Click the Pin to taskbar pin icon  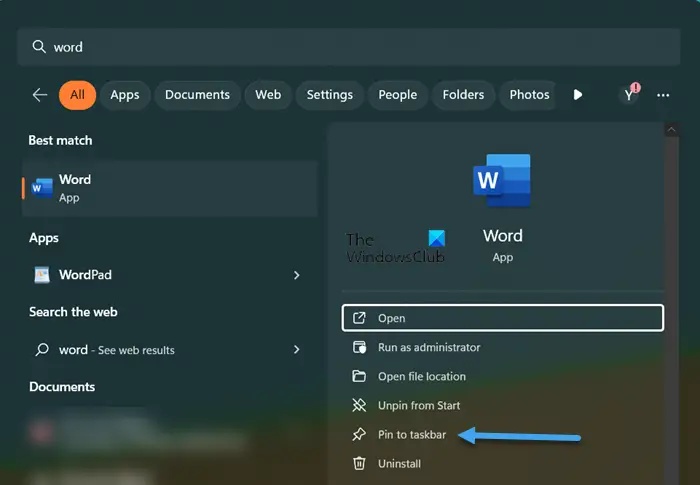tap(359, 434)
